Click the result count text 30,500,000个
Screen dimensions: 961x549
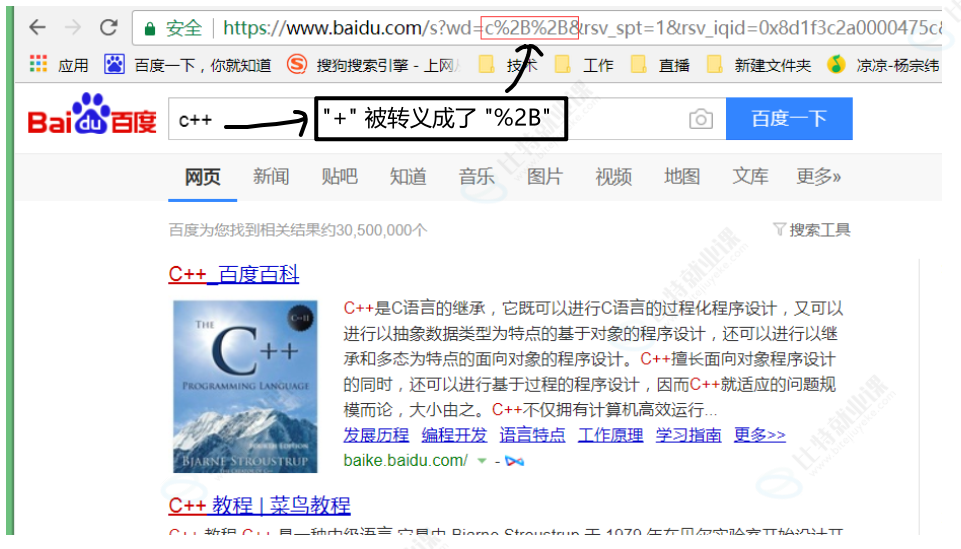(381, 230)
